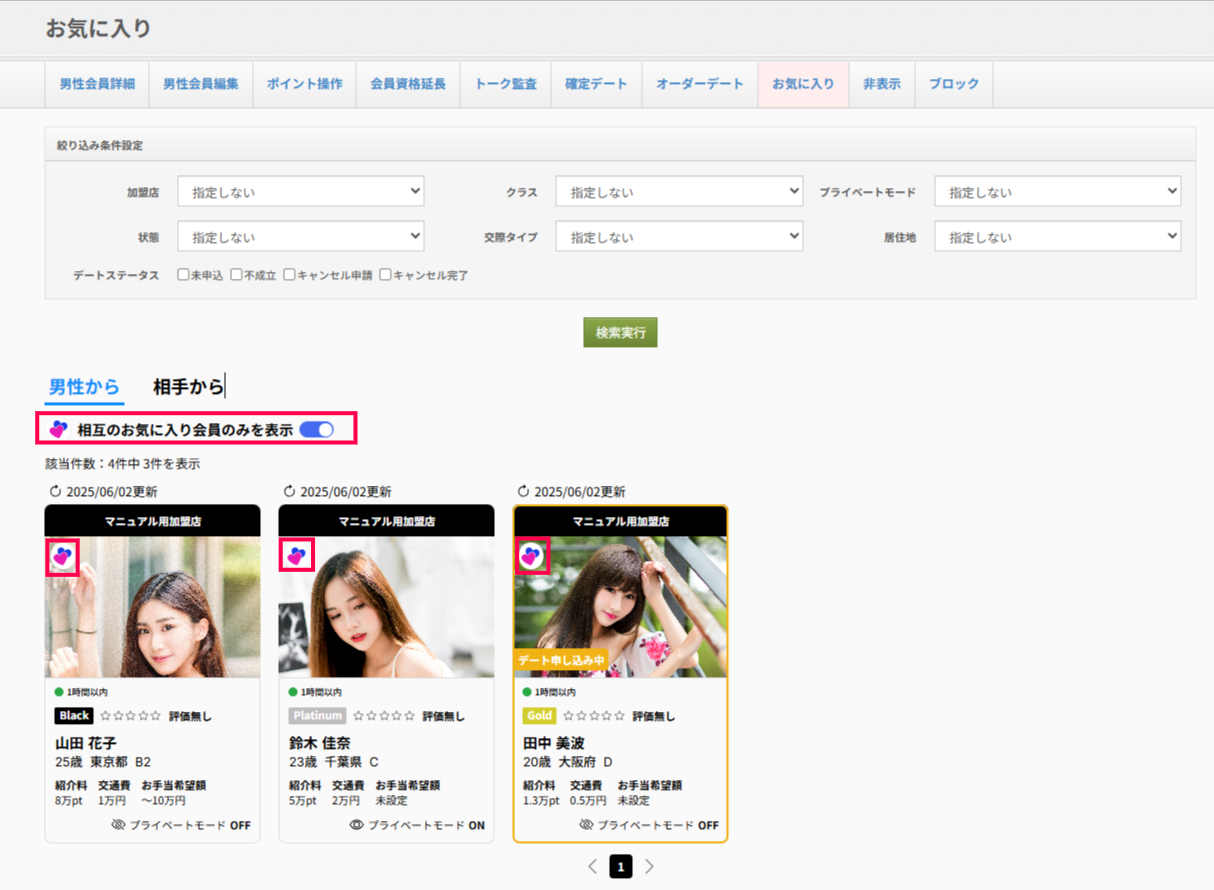The width and height of the screenshot is (1214, 890).
Task: Click the Platinum class badge
Action: click(x=318, y=716)
